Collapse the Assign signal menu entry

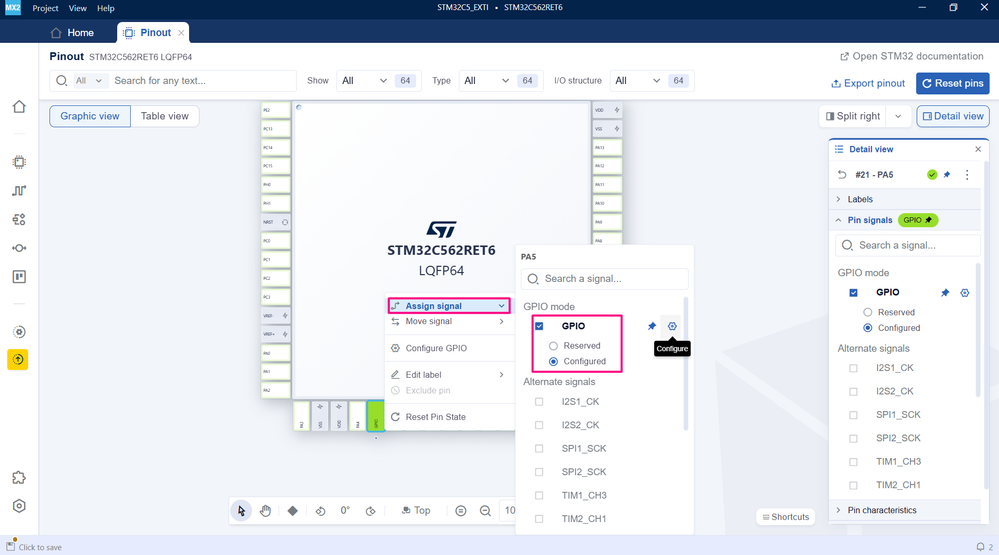coord(449,306)
